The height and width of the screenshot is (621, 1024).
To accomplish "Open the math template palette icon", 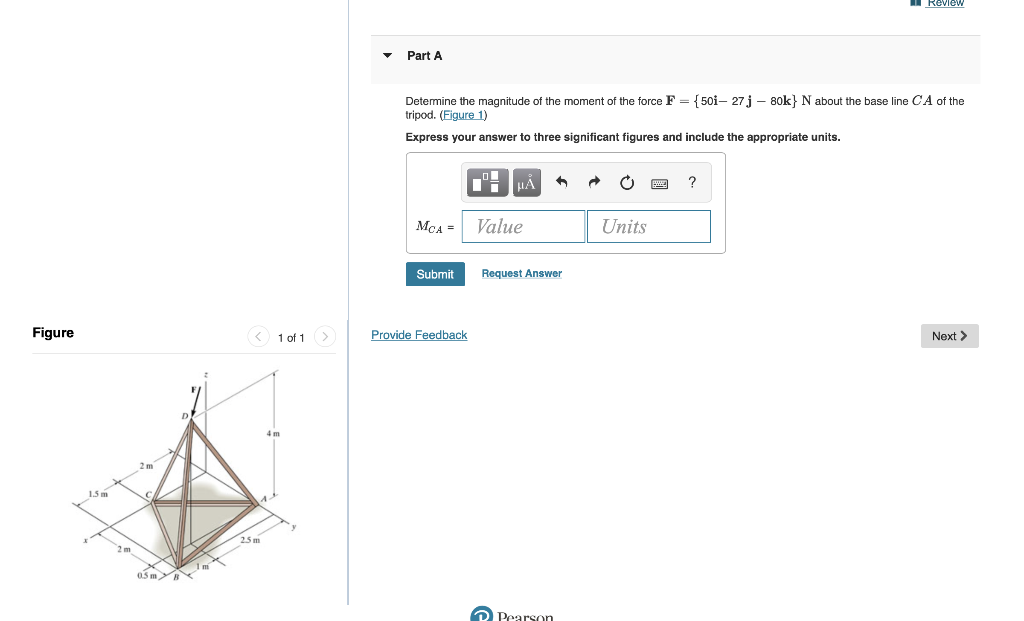I will tap(487, 182).
